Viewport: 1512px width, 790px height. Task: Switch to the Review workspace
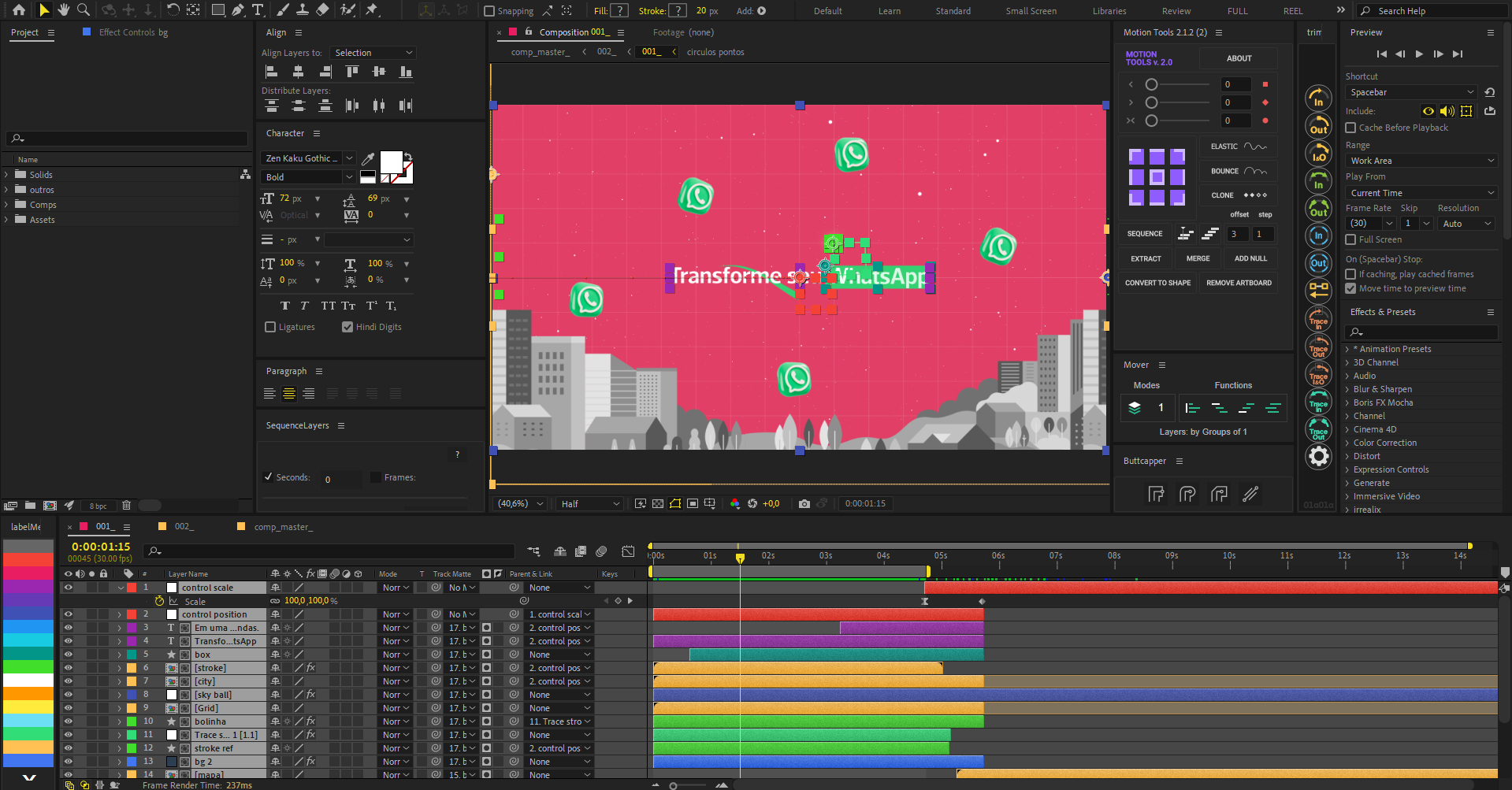1176,11
